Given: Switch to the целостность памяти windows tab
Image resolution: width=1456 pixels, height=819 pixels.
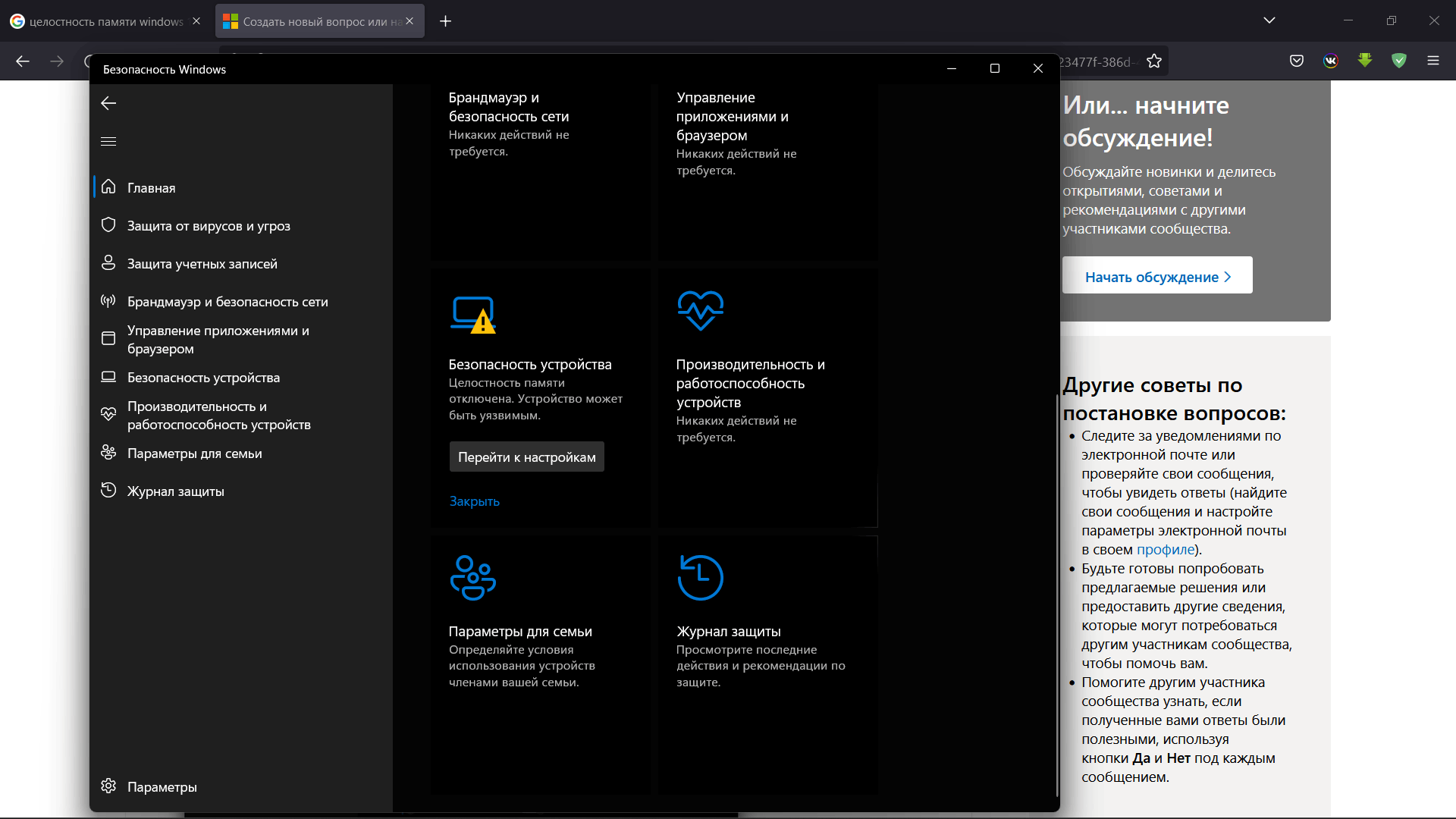Looking at the screenshot, I should tap(106, 21).
